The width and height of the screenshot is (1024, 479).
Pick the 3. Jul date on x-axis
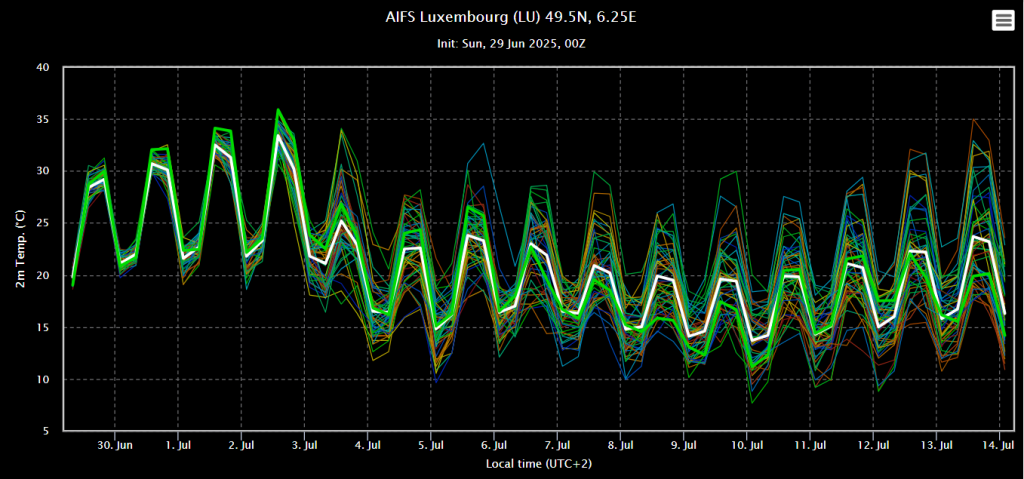pos(305,444)
